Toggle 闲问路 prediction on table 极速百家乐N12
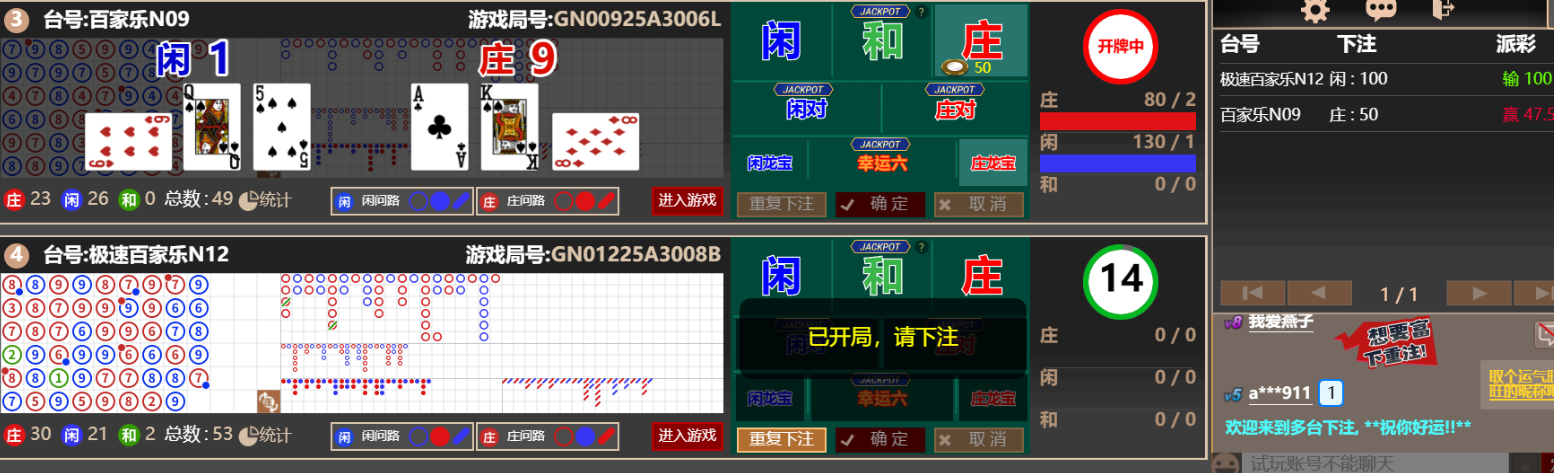 point(400,437)
